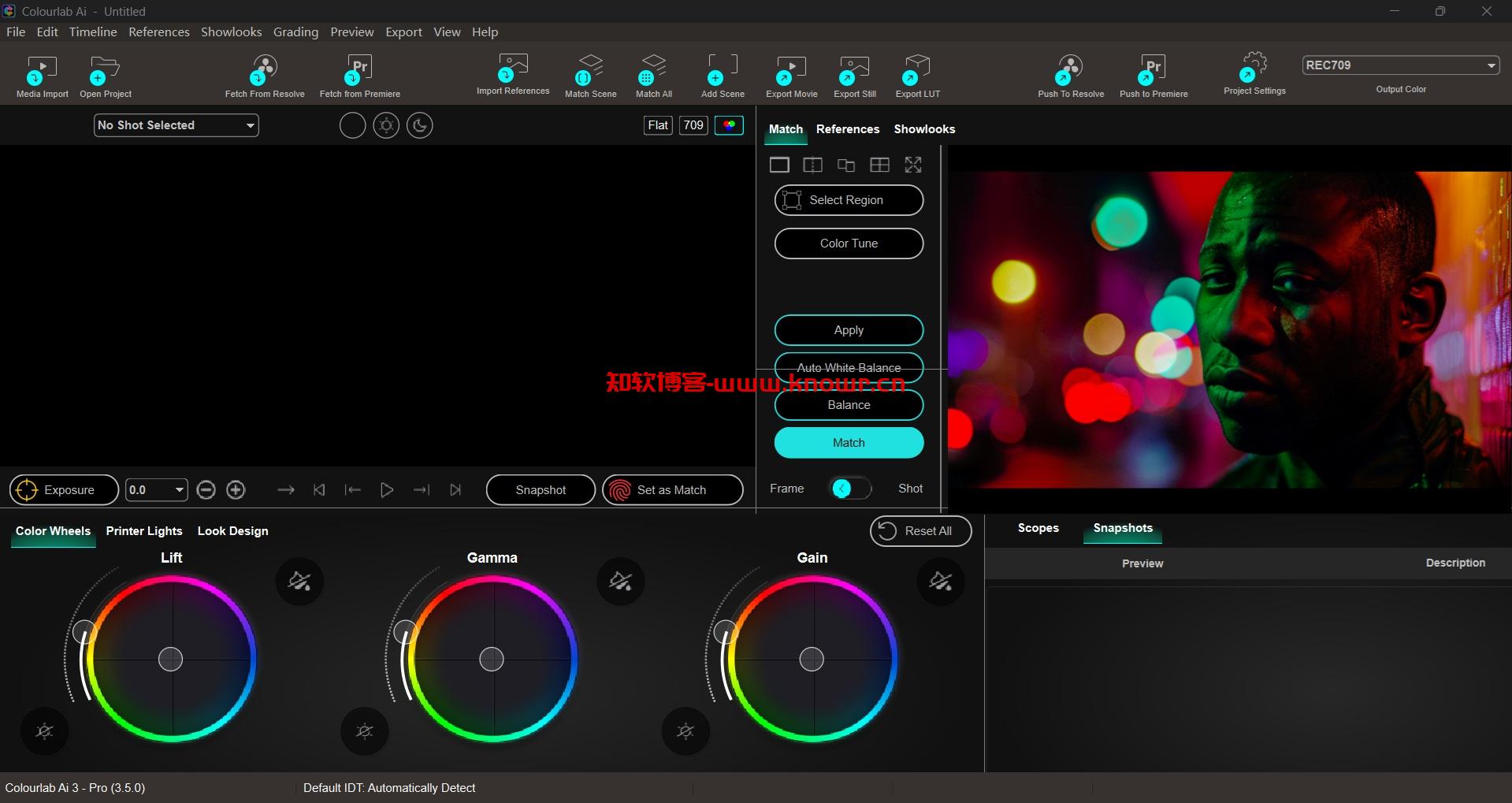1512x803 pixels.
Task: Open Project Settings gear icon
Action: [x=1254, y=68]
